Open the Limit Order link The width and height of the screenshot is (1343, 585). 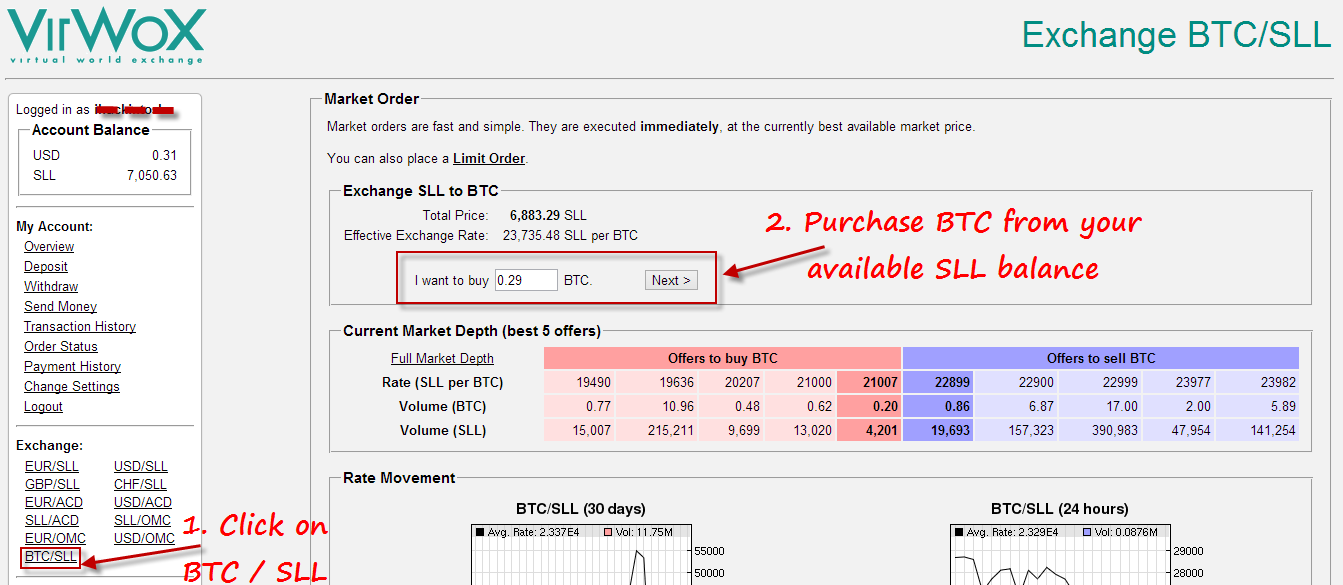tap(489, 159)
